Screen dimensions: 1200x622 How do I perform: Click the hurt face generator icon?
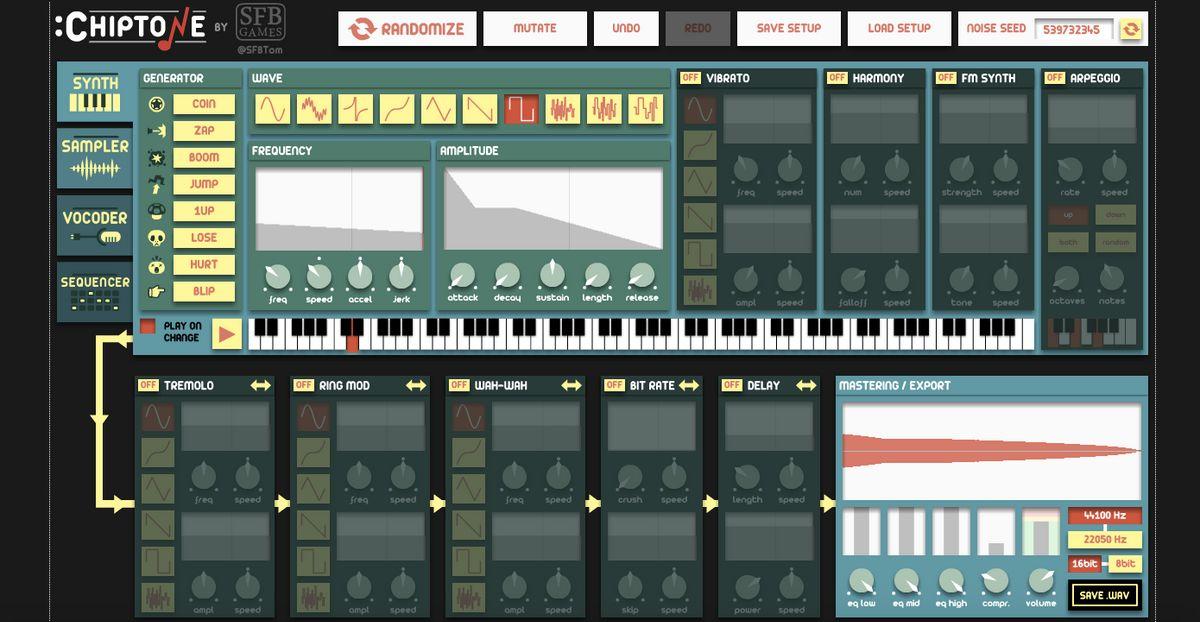tap(156, 265)
